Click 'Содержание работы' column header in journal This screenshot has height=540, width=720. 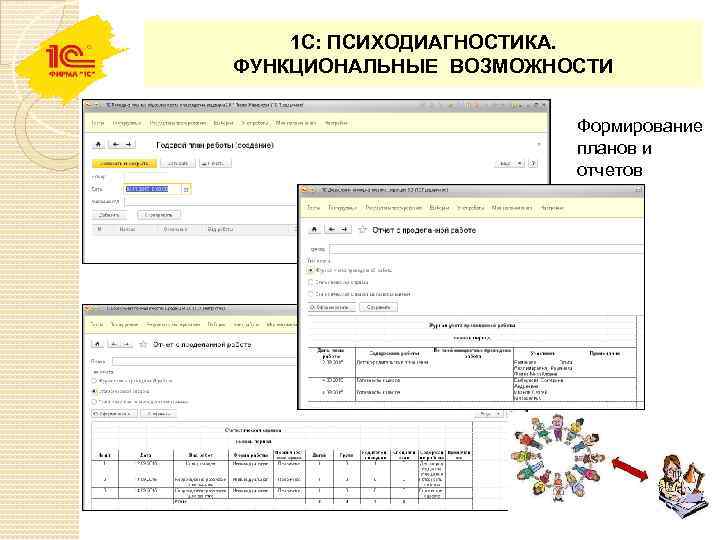tap(394, 353)
